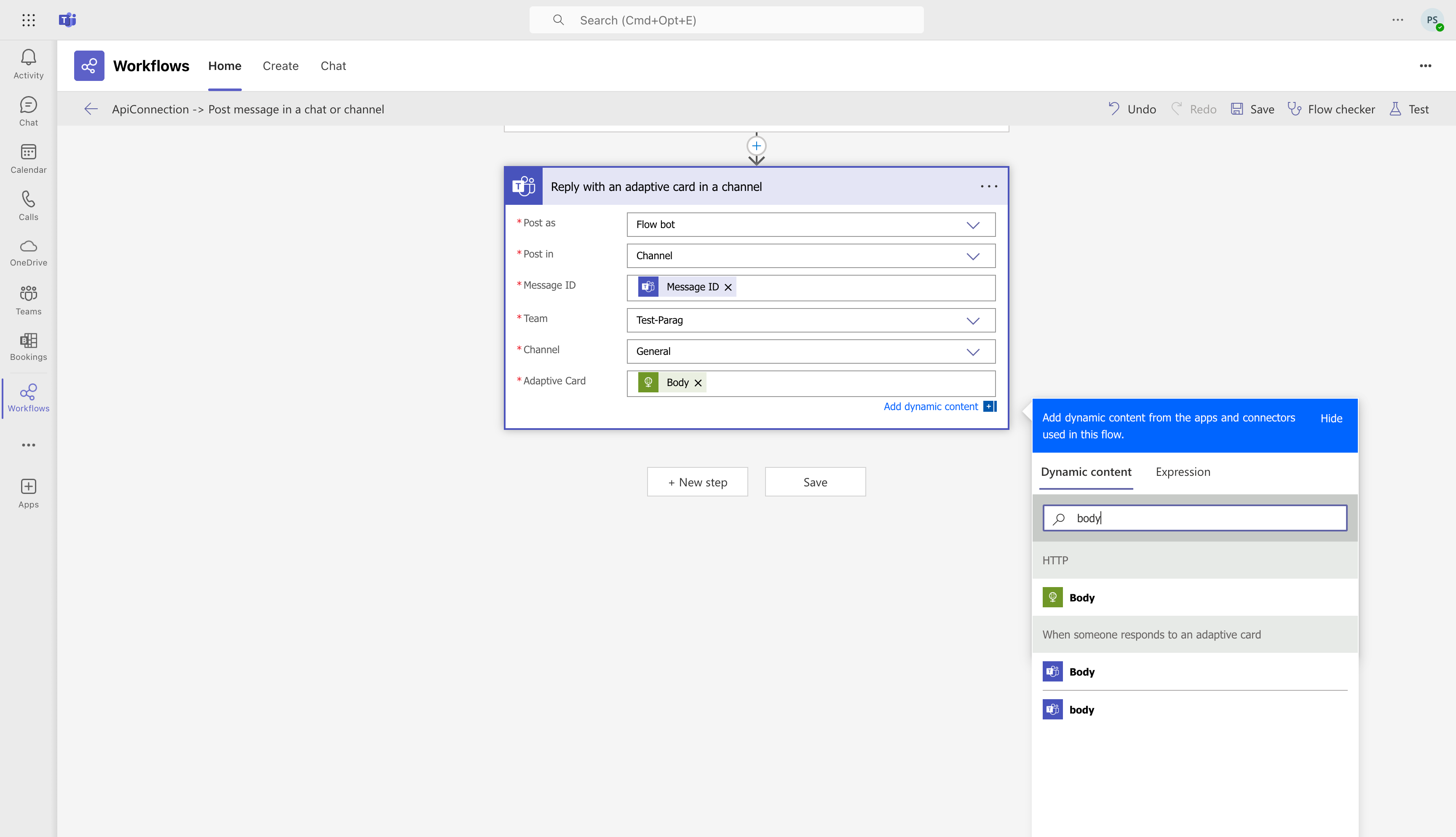Viewport: 1456px width, 837px height.
Task: Select HTTP Body dynamic content
Action: (1194, 597)
